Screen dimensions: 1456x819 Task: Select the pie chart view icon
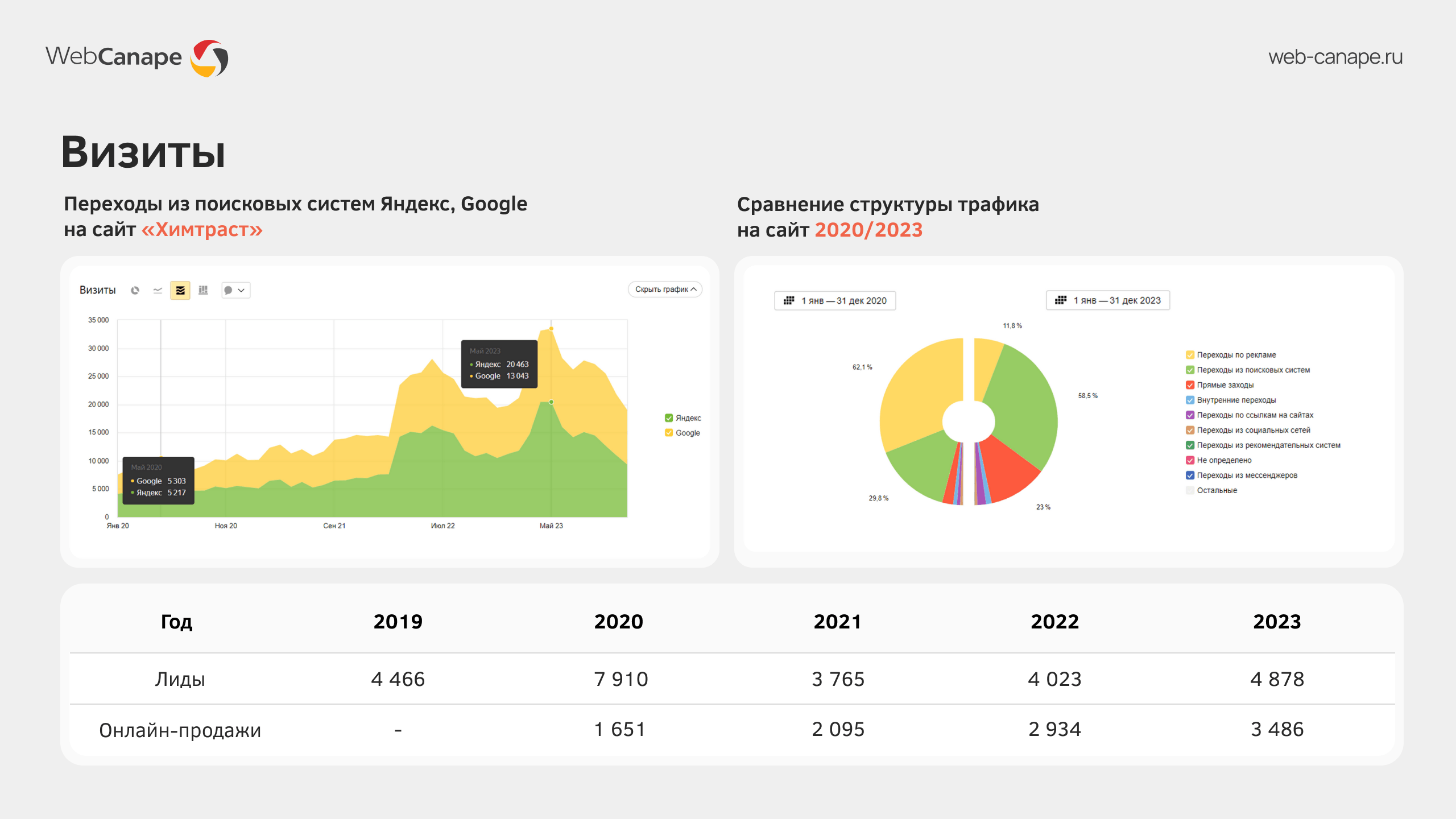(x=135, y=290)
